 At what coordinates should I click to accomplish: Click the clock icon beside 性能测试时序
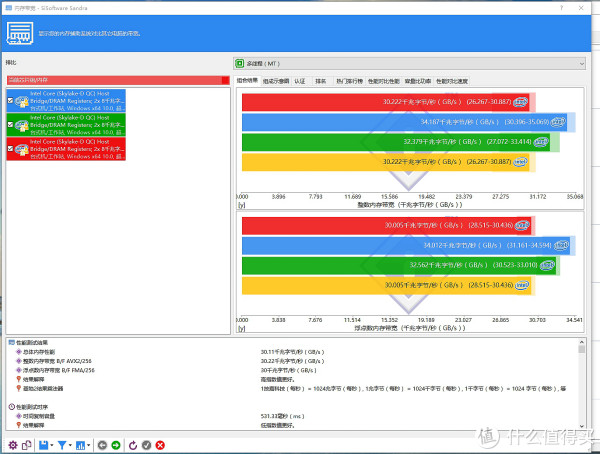pos(11,407)
